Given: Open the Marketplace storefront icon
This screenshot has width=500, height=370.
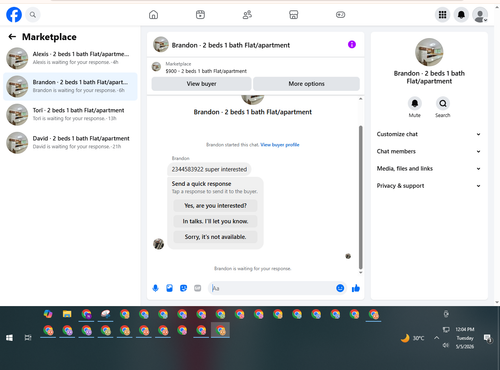Looking at the screenshot, I should pyautogui.click(x=294, y=15).
